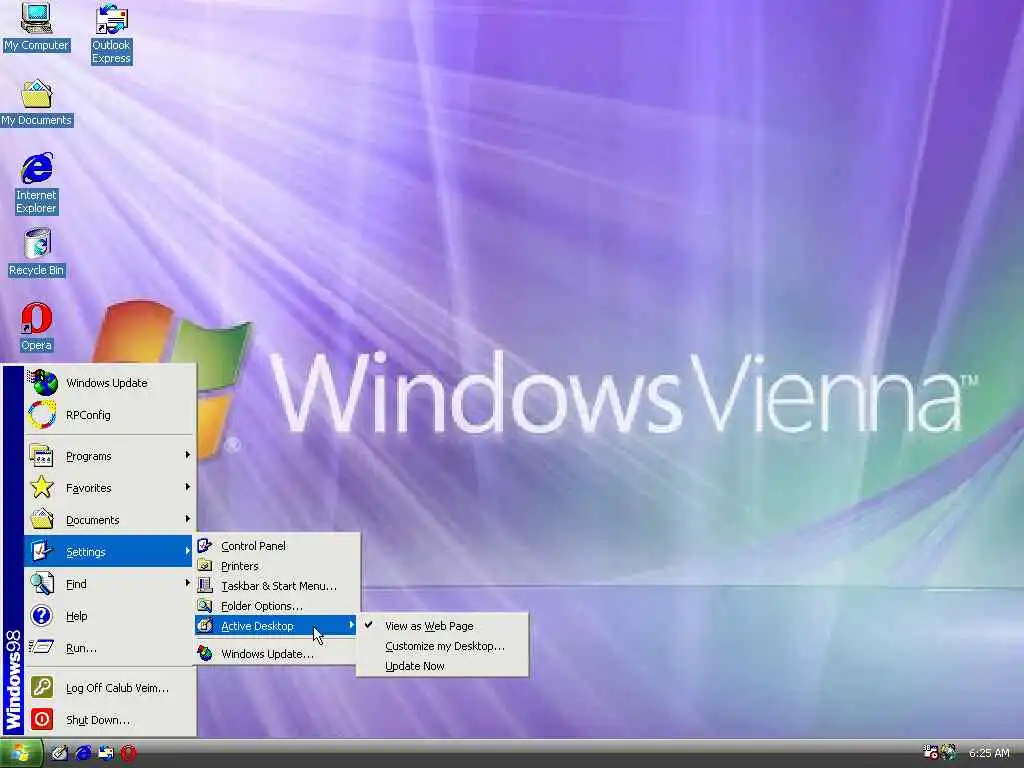
Task: Select the Internet Explorer desktop icon
Action: coord(37,184)
